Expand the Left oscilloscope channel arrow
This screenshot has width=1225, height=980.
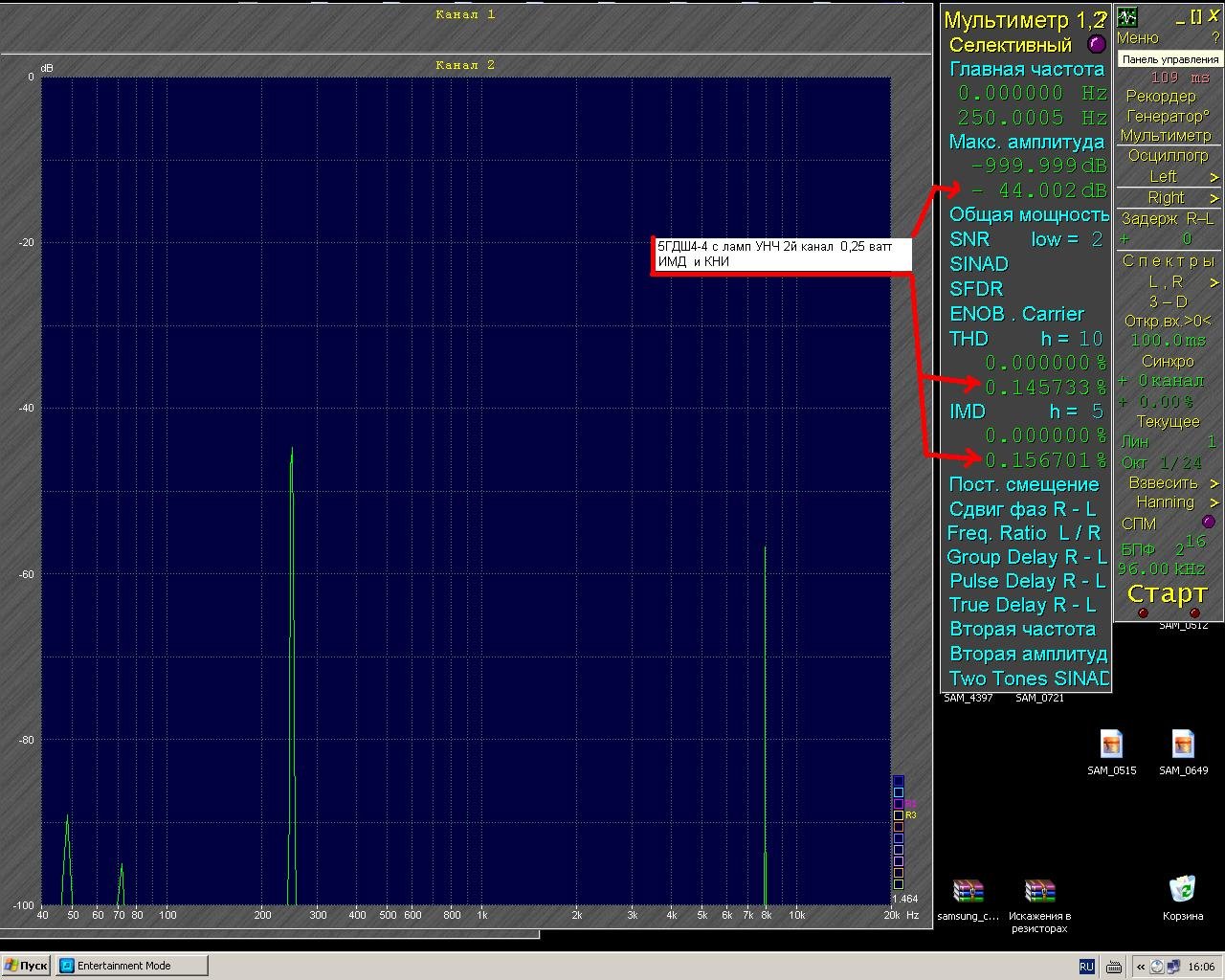click(x=1214, y=177)
